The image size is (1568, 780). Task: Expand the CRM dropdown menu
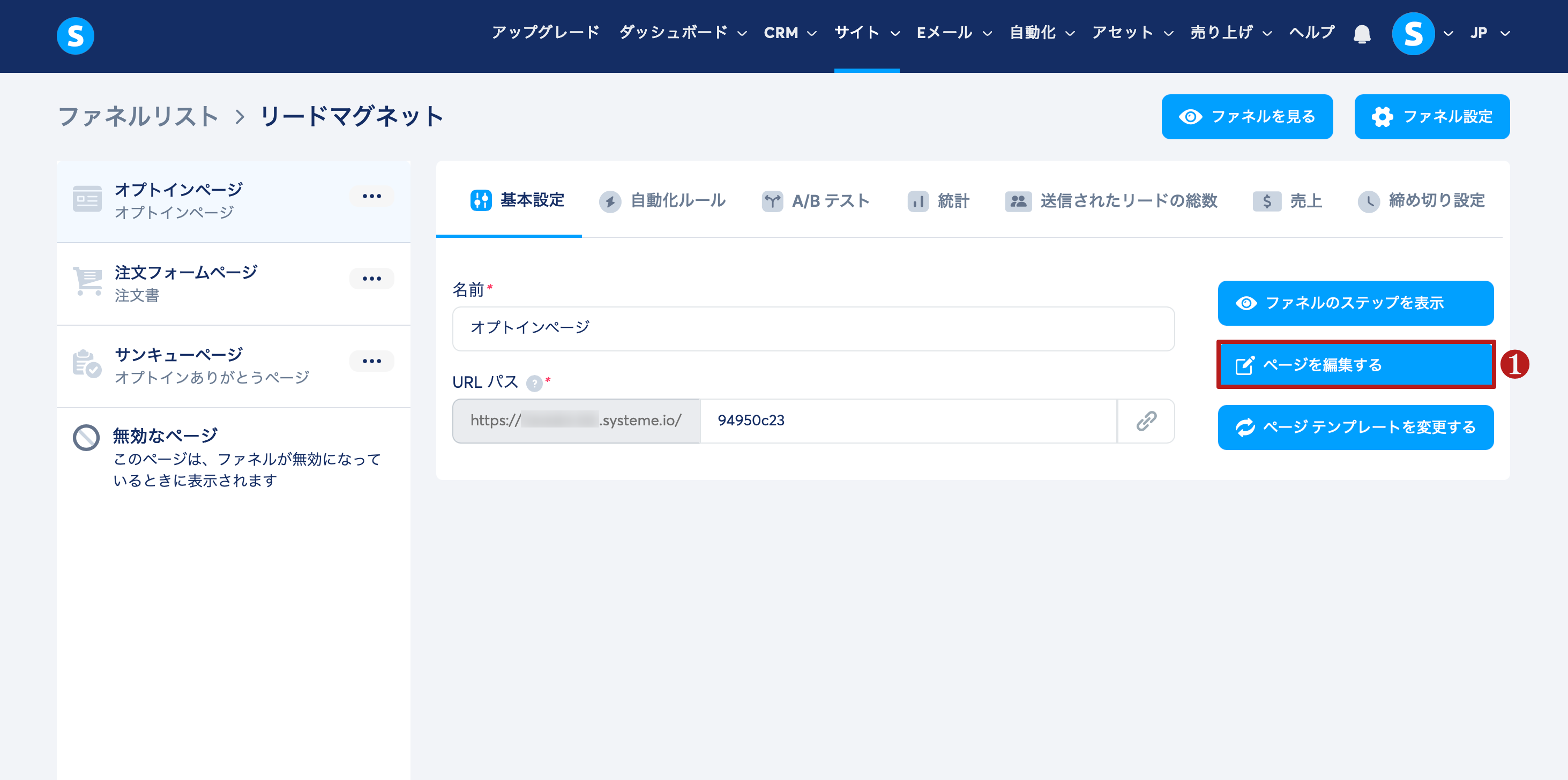pos(789,33)
